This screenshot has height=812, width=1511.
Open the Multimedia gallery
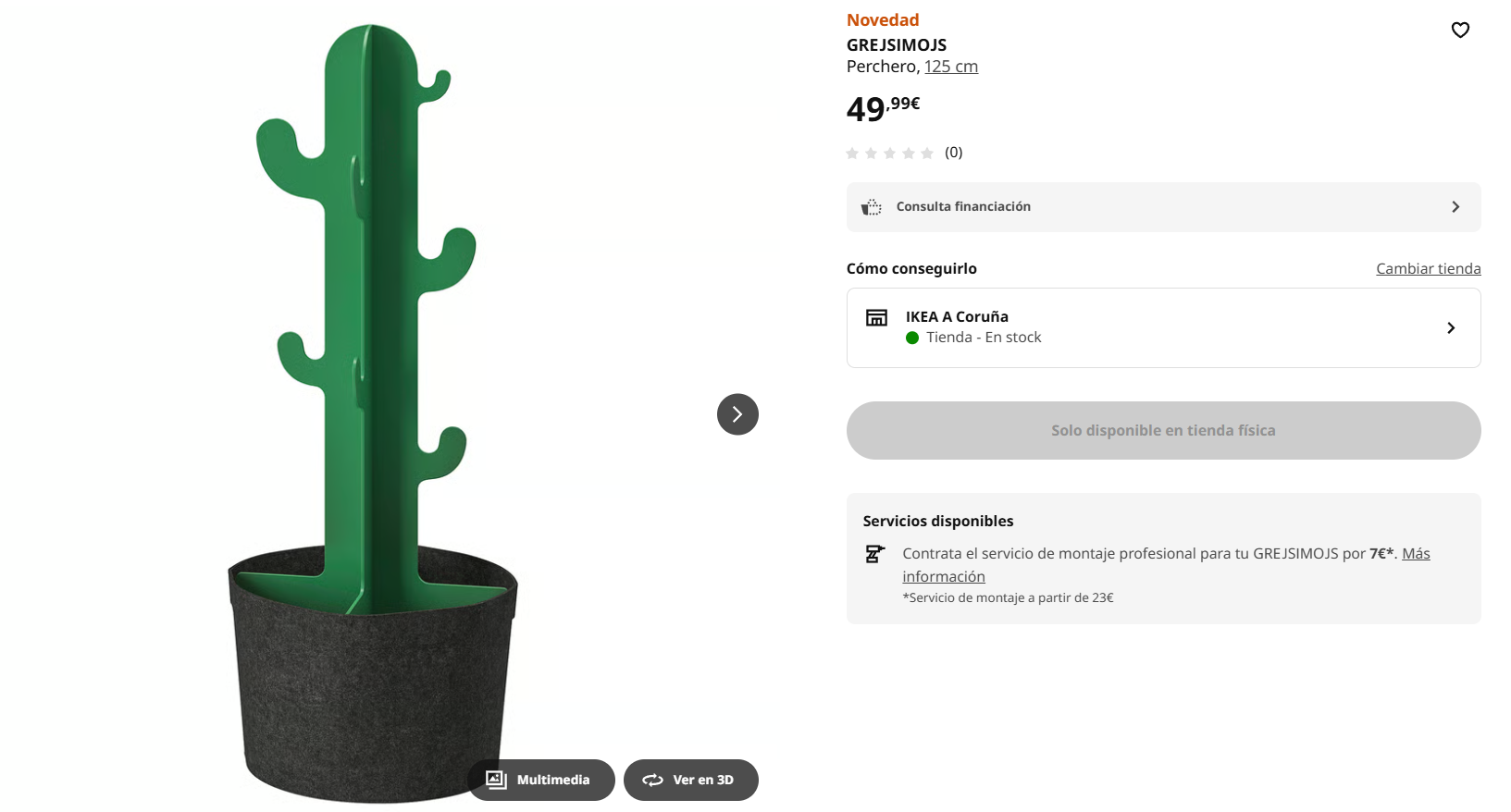tap(540, 780)
